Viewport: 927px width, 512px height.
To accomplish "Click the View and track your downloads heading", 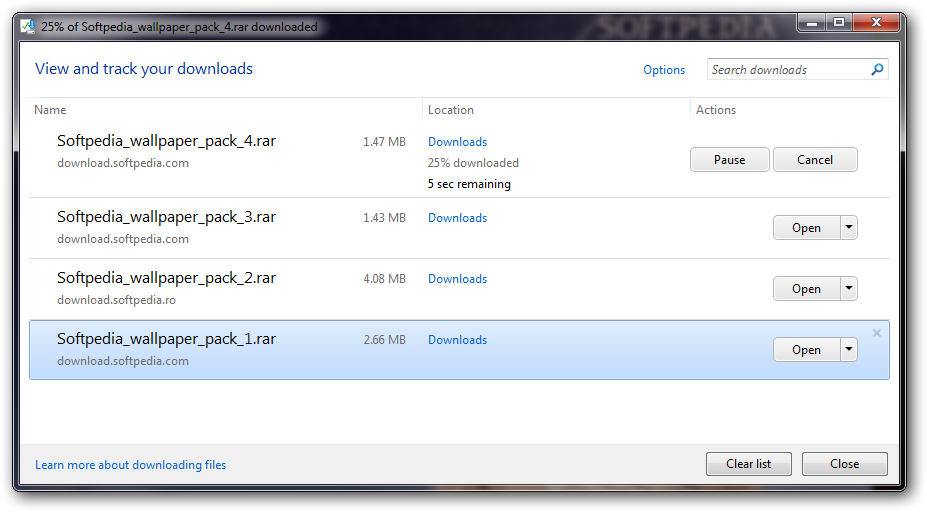I will [144, 69].
